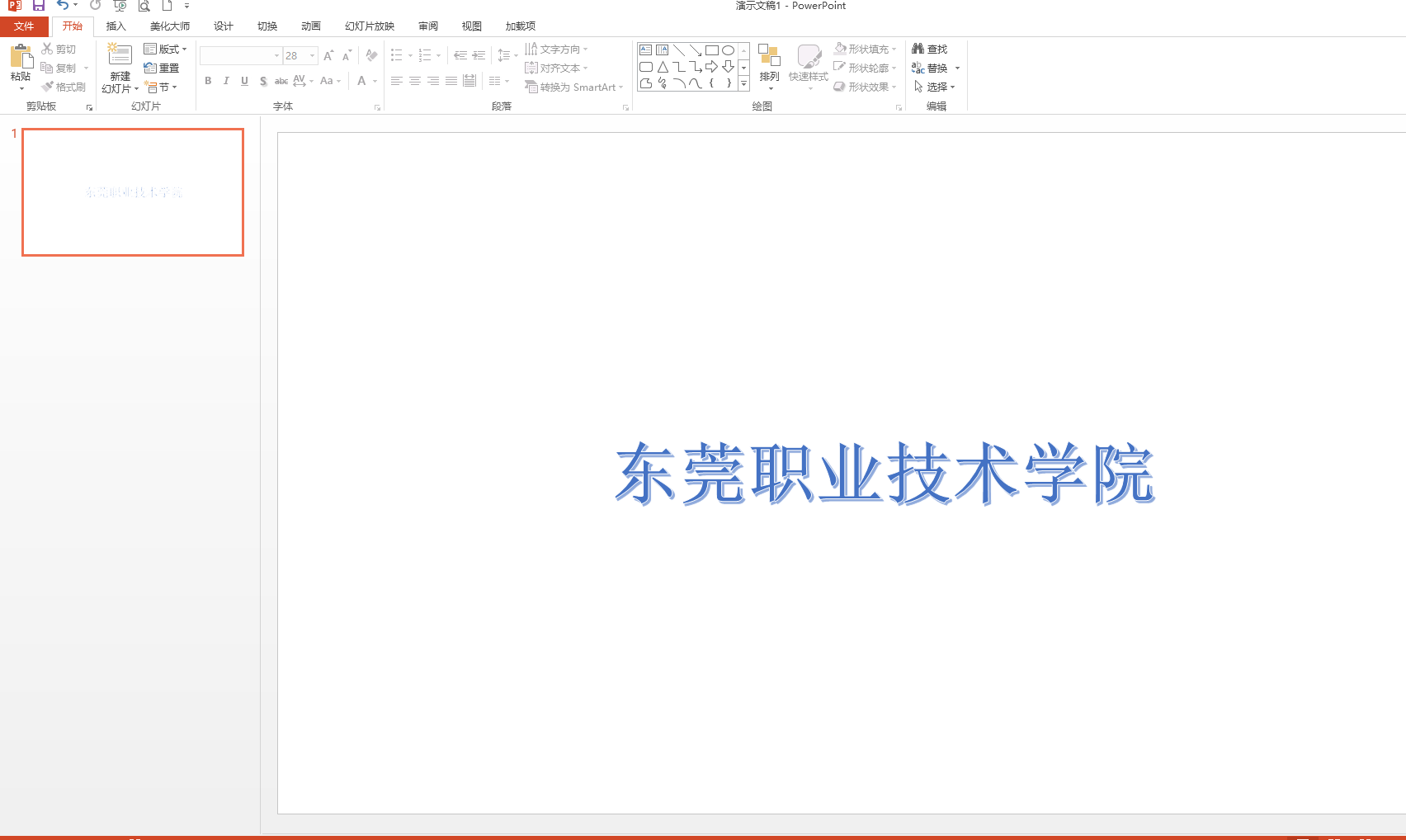Viewport: 1406px width, 840px height.
Task: Open the 形状轮廓 shape outline menu
Action: [865, 68]
